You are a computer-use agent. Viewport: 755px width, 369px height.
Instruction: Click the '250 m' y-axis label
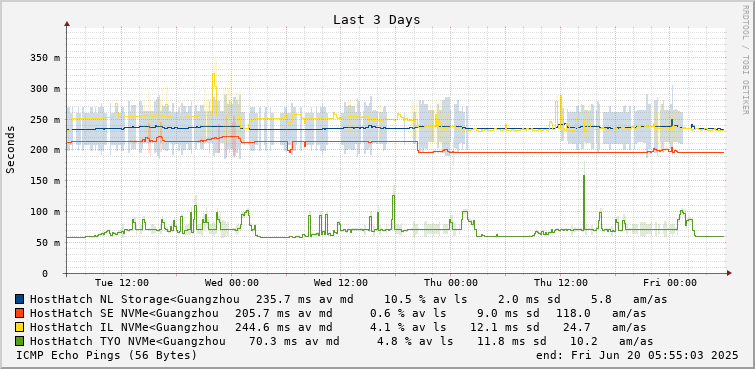click(44, 119)
